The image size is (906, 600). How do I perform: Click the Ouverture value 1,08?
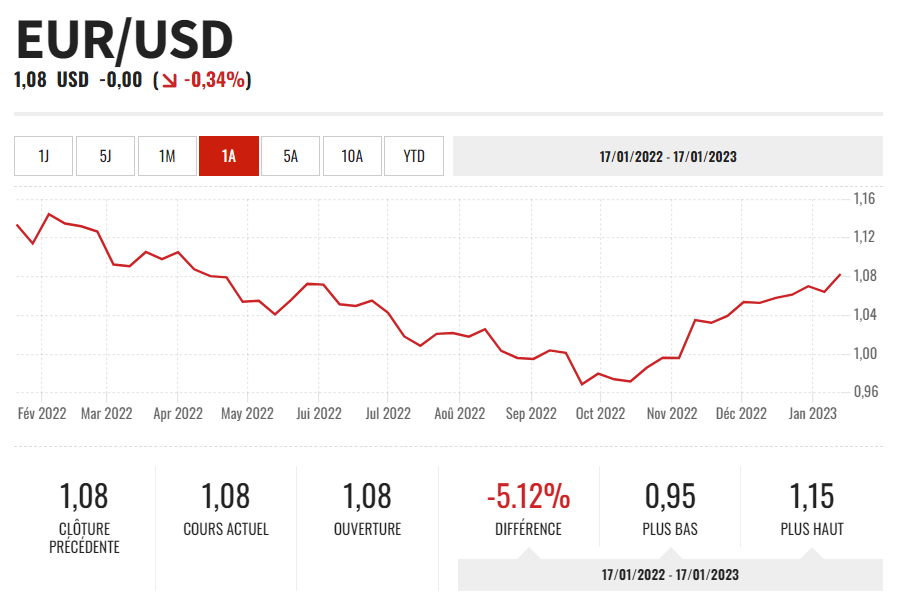[367, 495]
